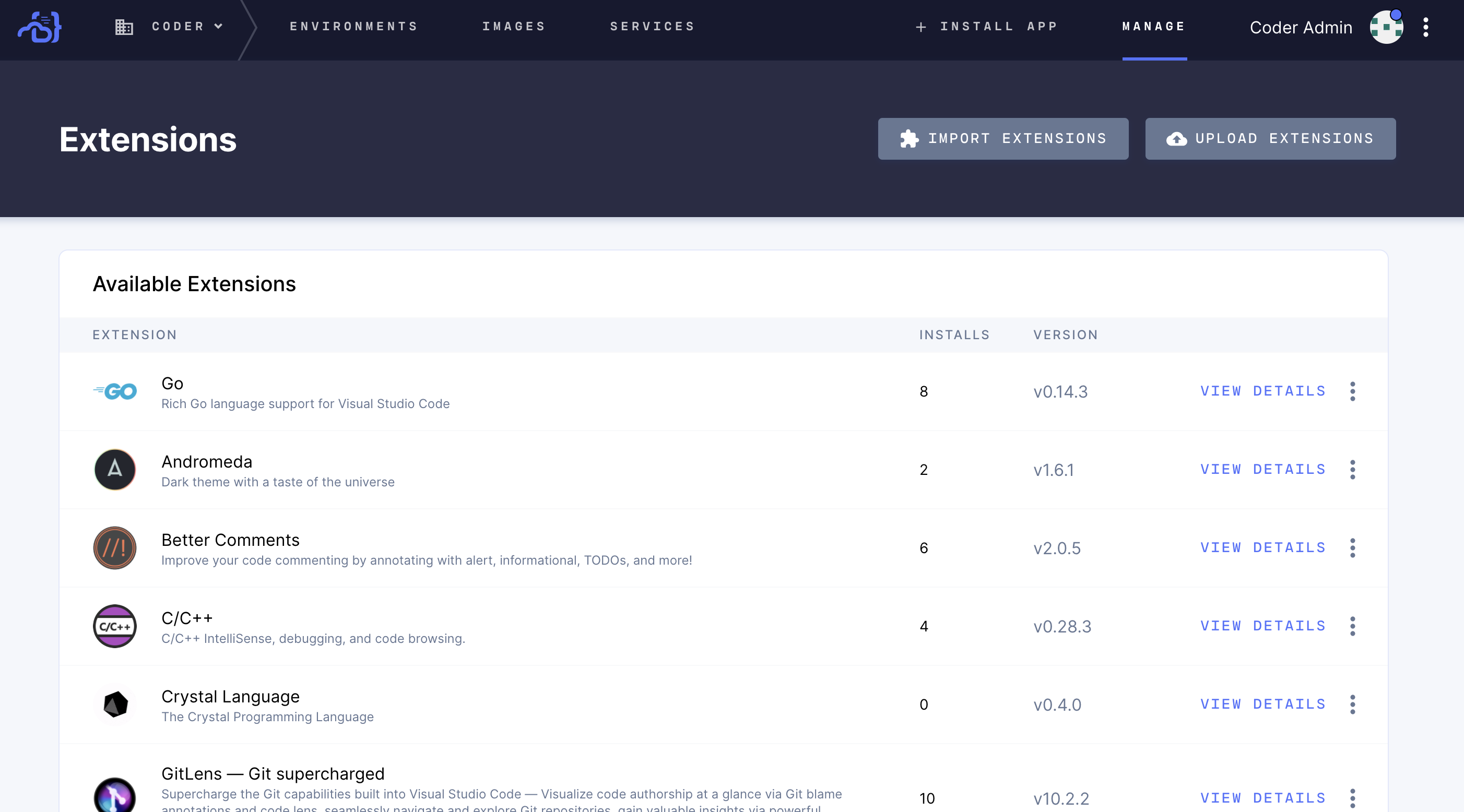Click the Go extension icon
This screenshot has height=812, width=1464.
[115, 391]
